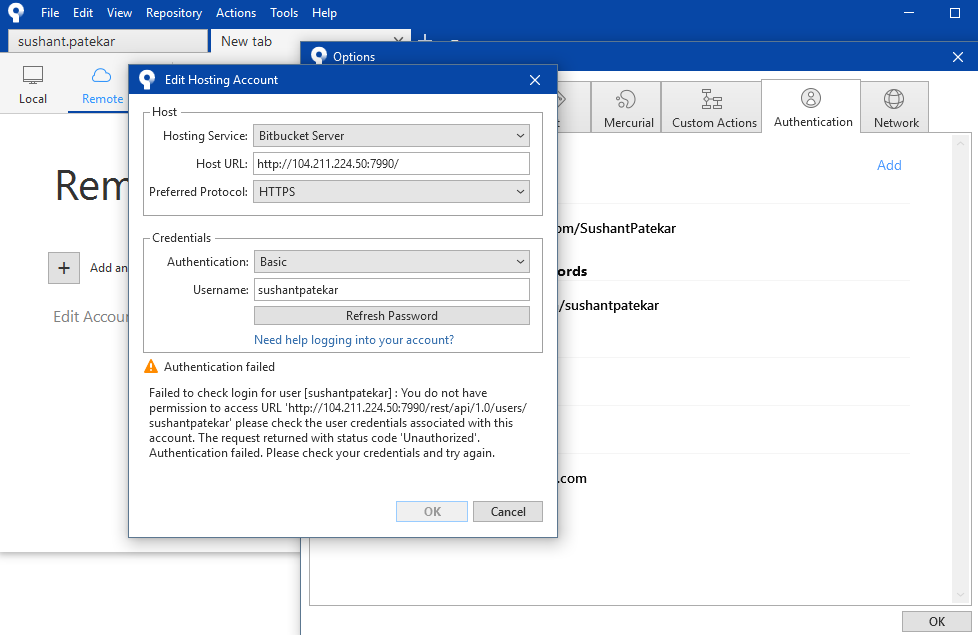Click OK in Edit Hosting Account dialog

432,511
